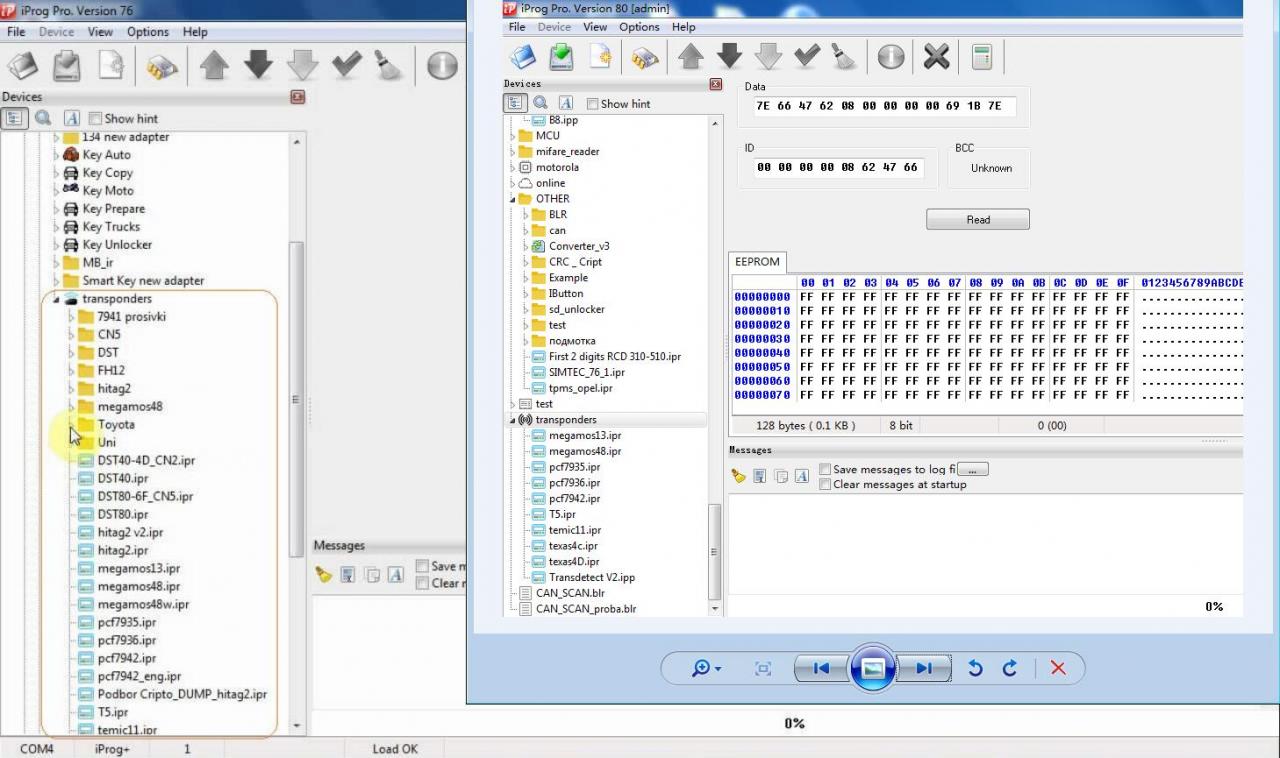Click Save icon in Version 76 toolbar
The image size is (1280, 758).
67,66
